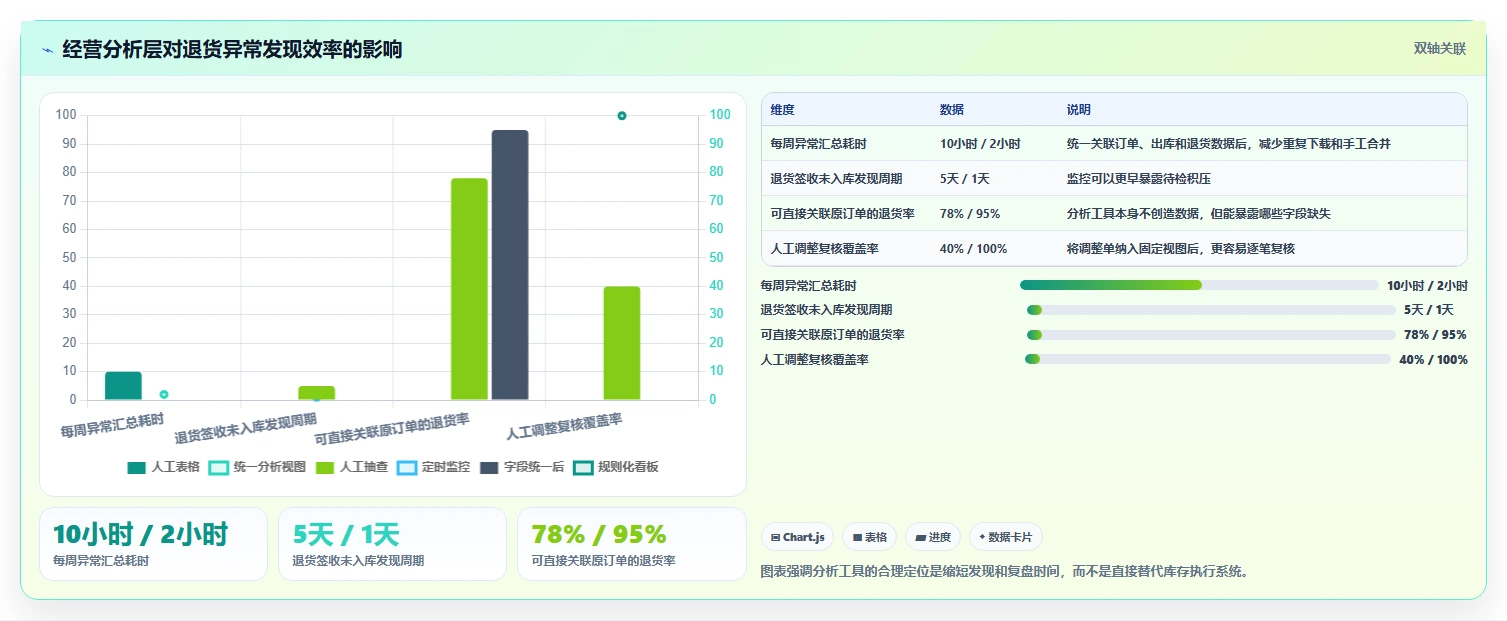
Task: Toggle the 人工表格 legend series
Action: point(164,467)
